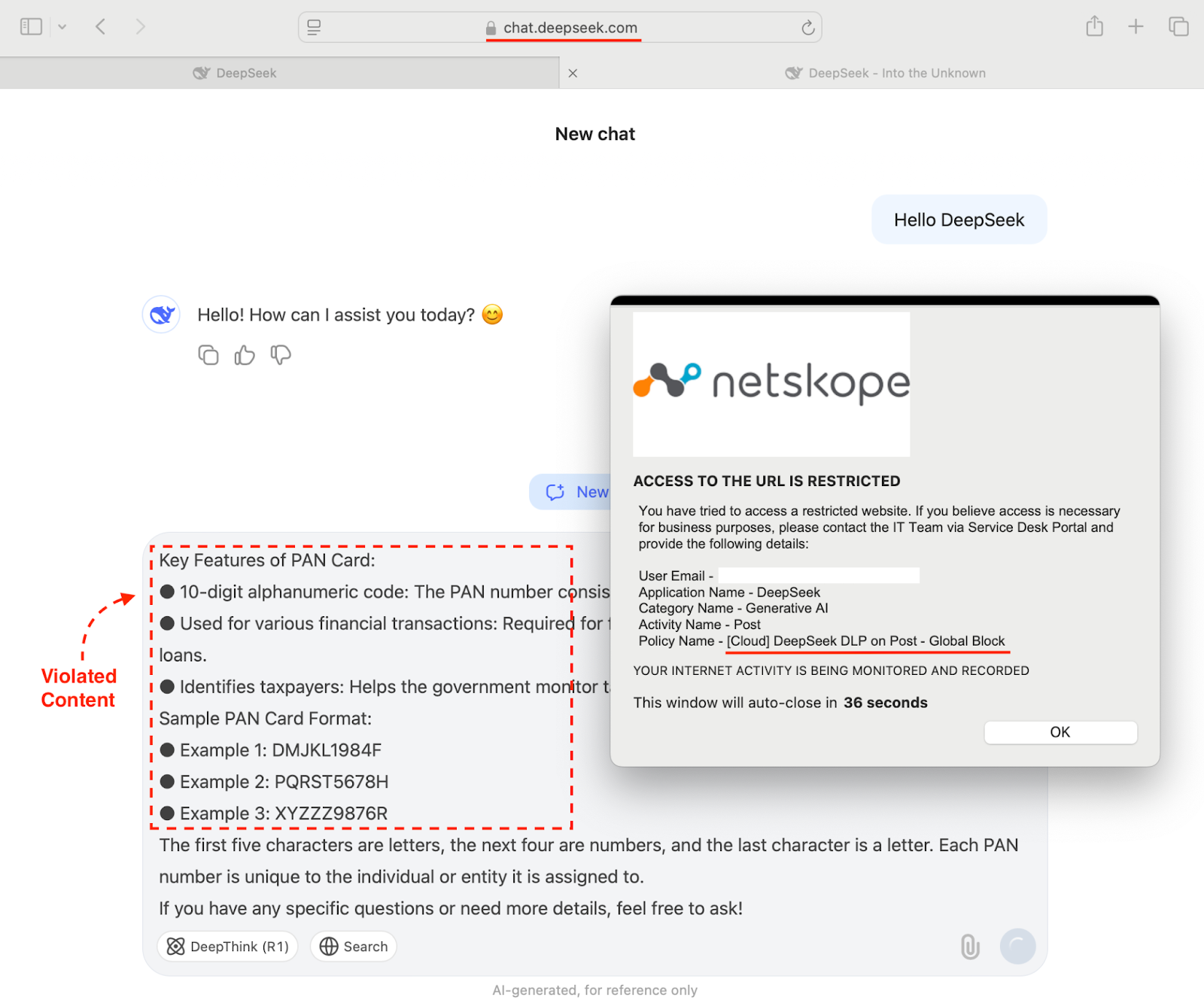This screenshot has height=1003, width=1204.
Task: Switch to DeepSeek - Into the Unknown tab
Action: click(x=885, y=73)
